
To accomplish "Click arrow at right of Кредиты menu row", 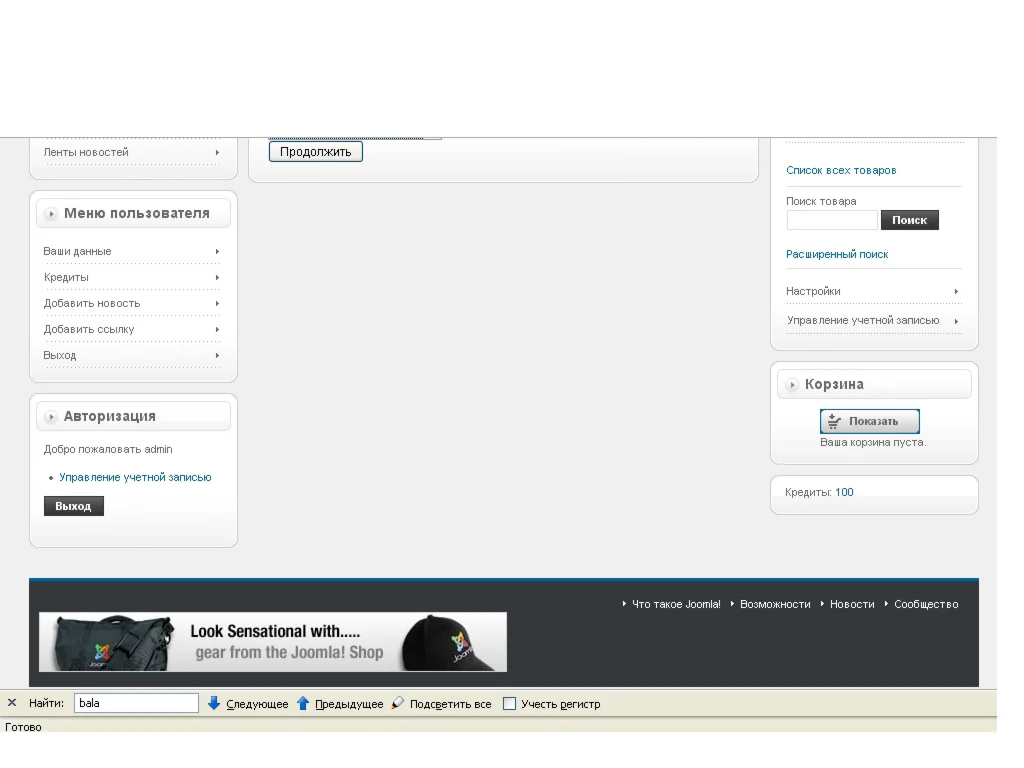I will point(217,278).
